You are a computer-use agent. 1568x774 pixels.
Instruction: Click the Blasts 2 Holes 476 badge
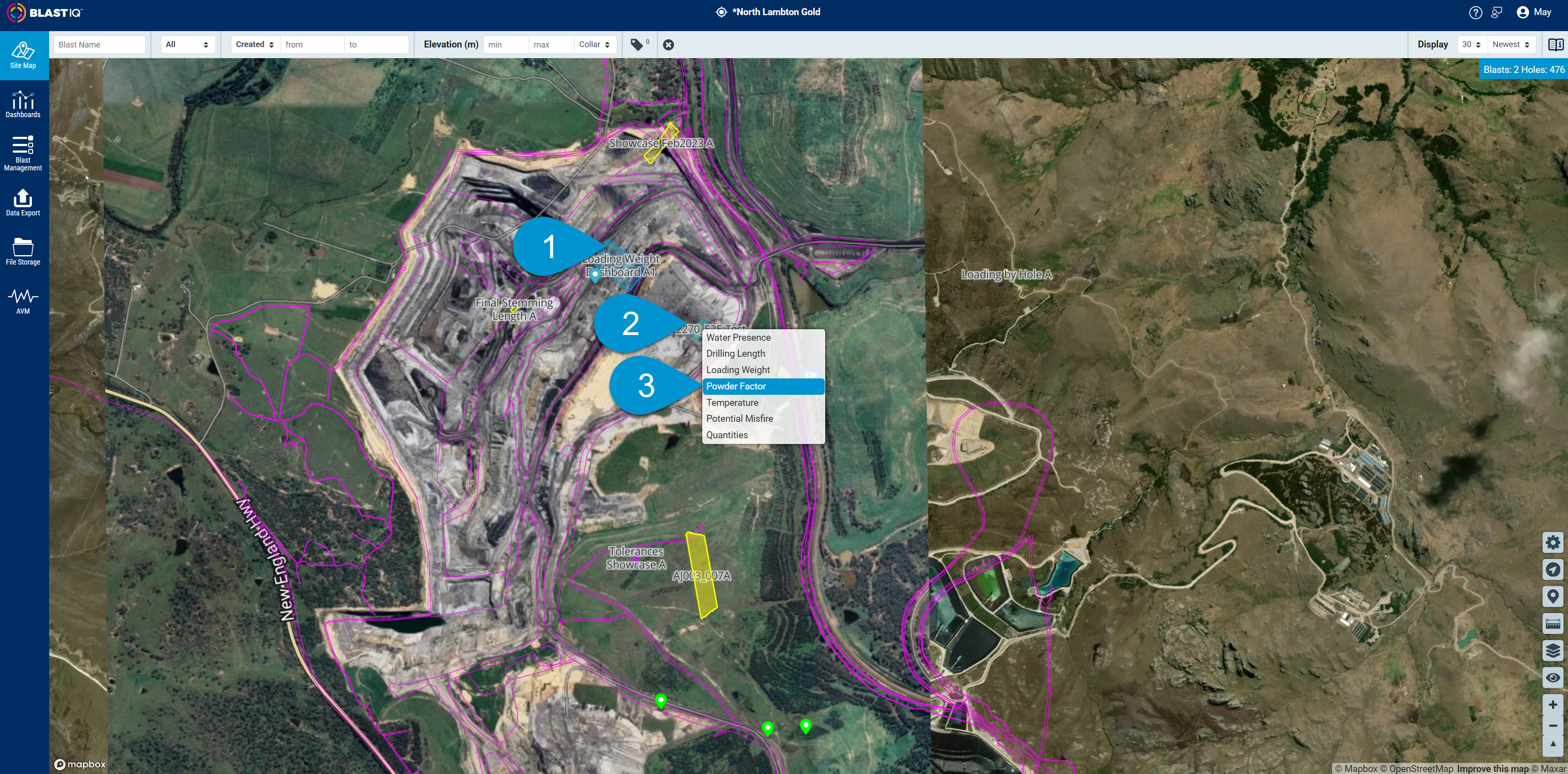click(1523, 69)
